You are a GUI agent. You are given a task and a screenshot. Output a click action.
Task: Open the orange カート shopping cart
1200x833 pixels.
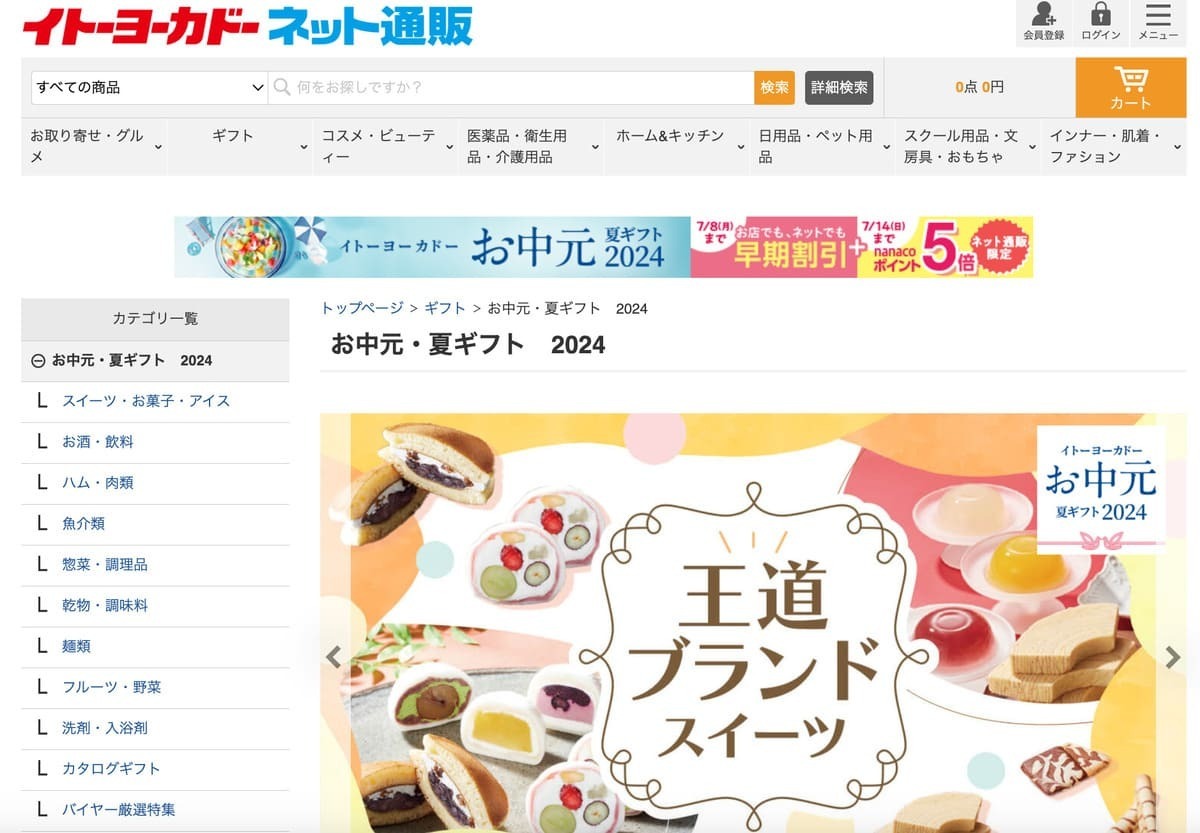click(1131, 87)
